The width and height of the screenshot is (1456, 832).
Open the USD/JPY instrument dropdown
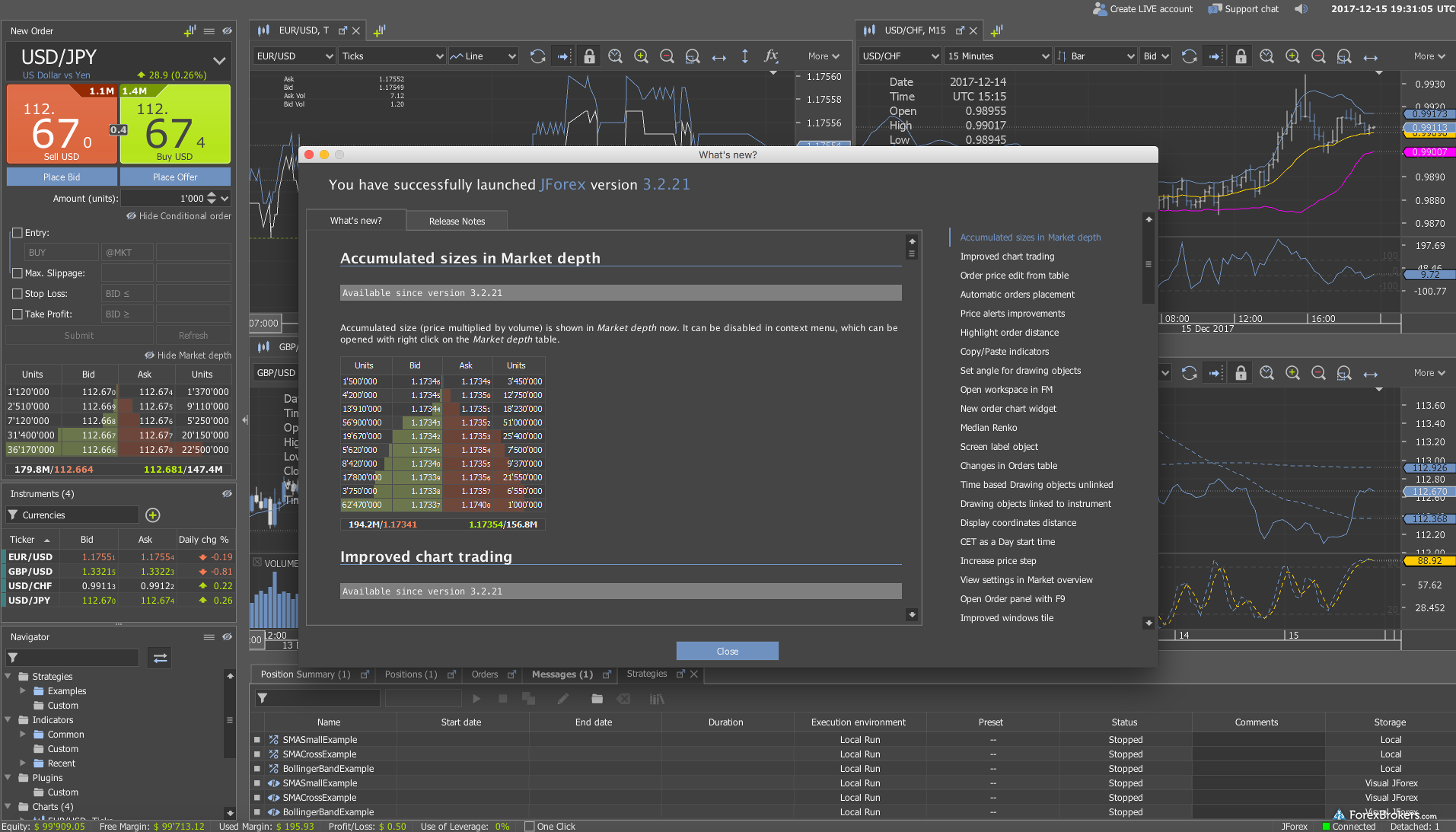pos(219,60)
